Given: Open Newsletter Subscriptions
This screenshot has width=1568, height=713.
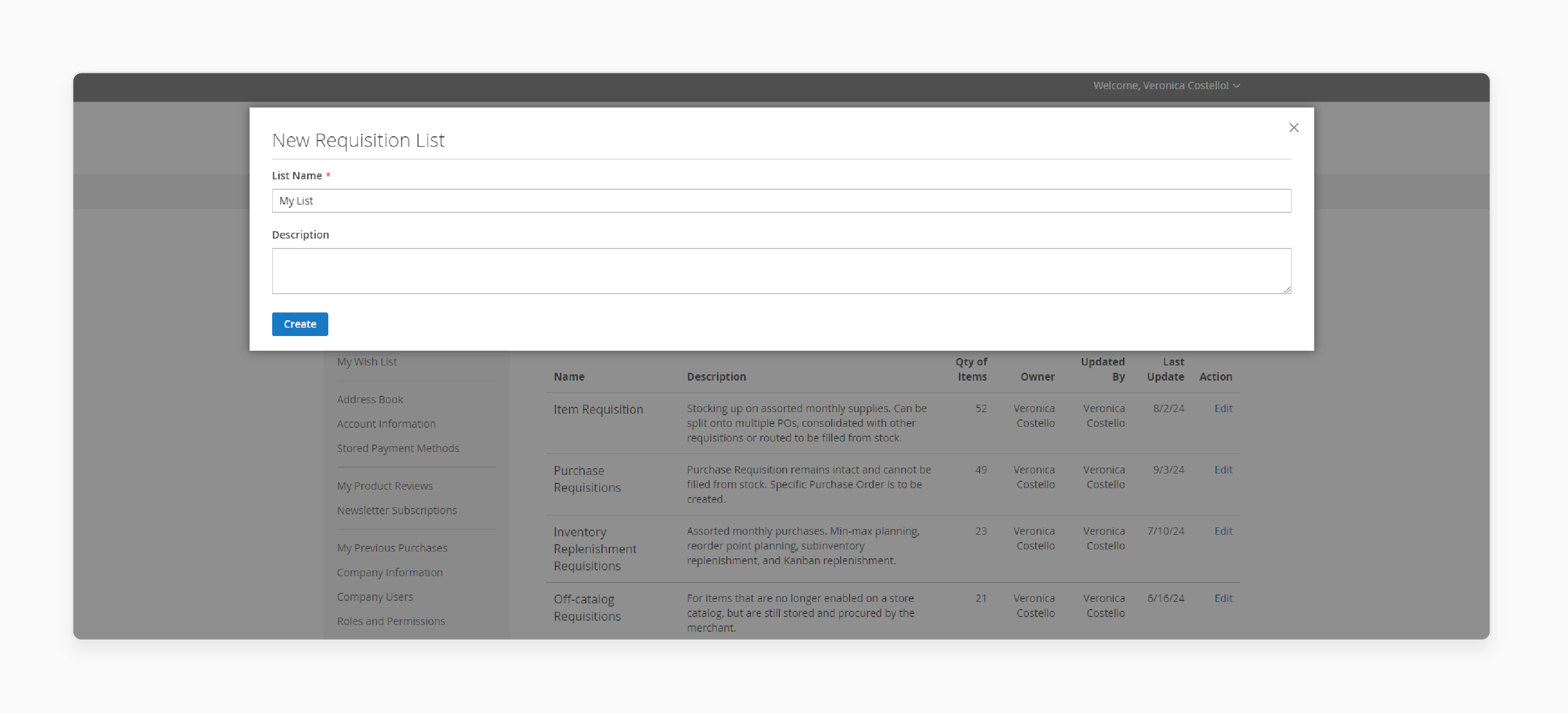Looking at the screenshot, I should pos(396,510).
